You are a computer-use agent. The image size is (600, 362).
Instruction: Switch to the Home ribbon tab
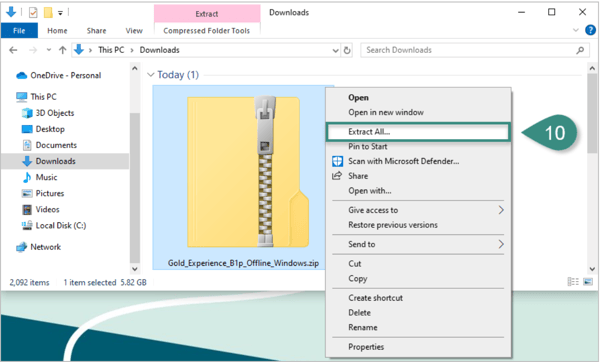[57, 31]
